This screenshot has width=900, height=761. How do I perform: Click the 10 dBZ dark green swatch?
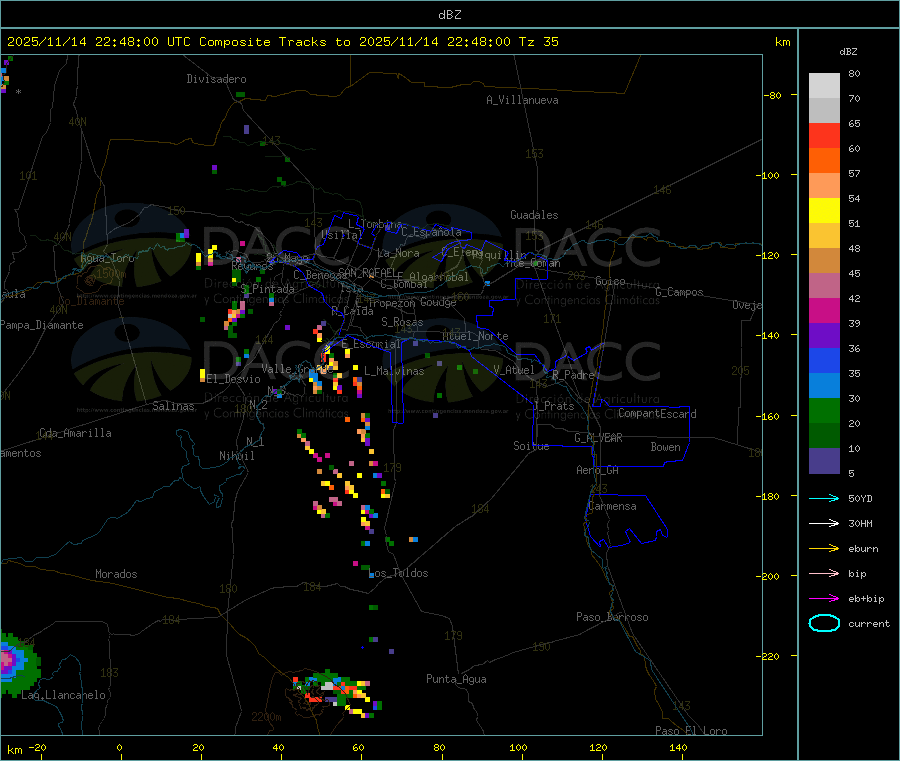(x=824, y=436)
